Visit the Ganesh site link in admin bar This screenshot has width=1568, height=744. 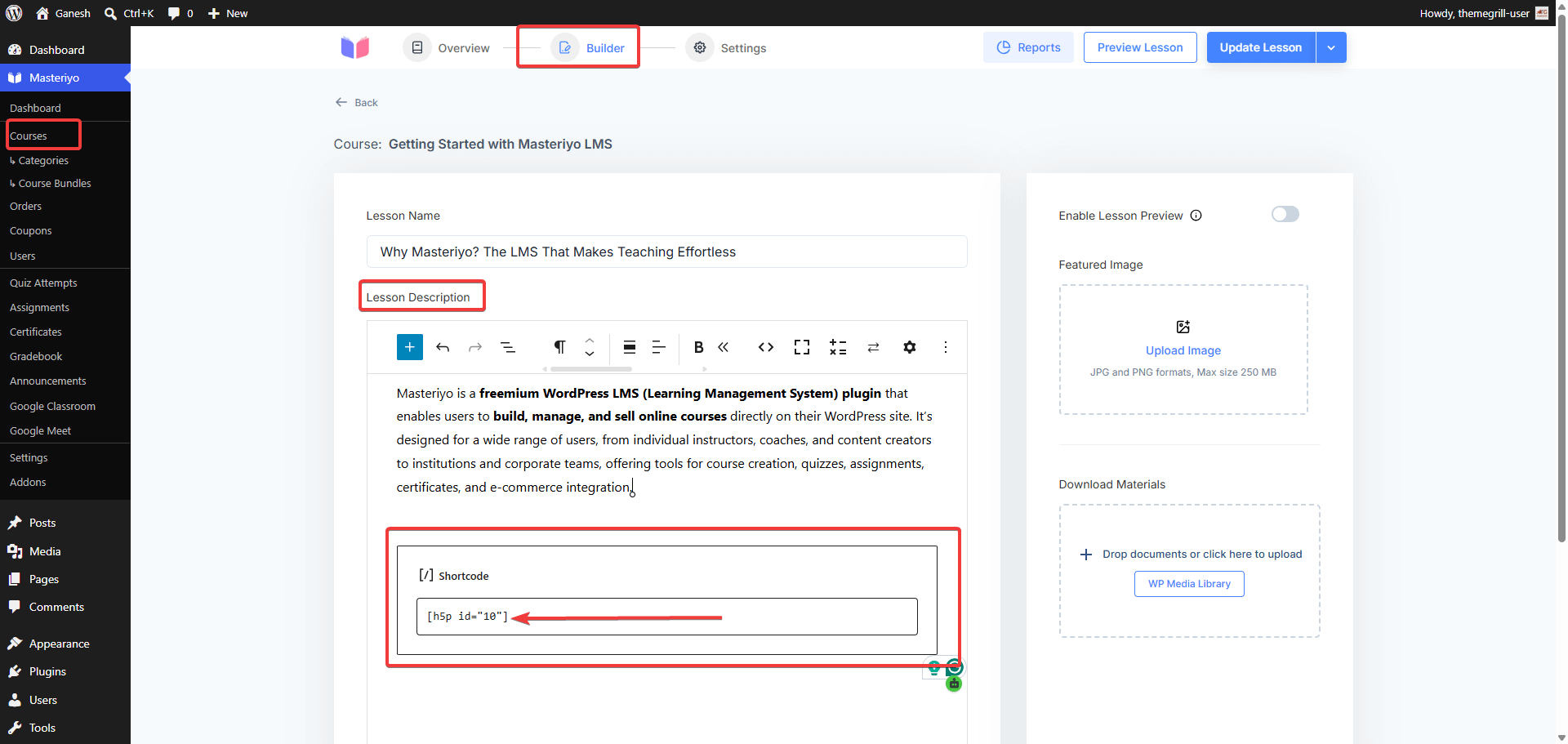(63, 13)
